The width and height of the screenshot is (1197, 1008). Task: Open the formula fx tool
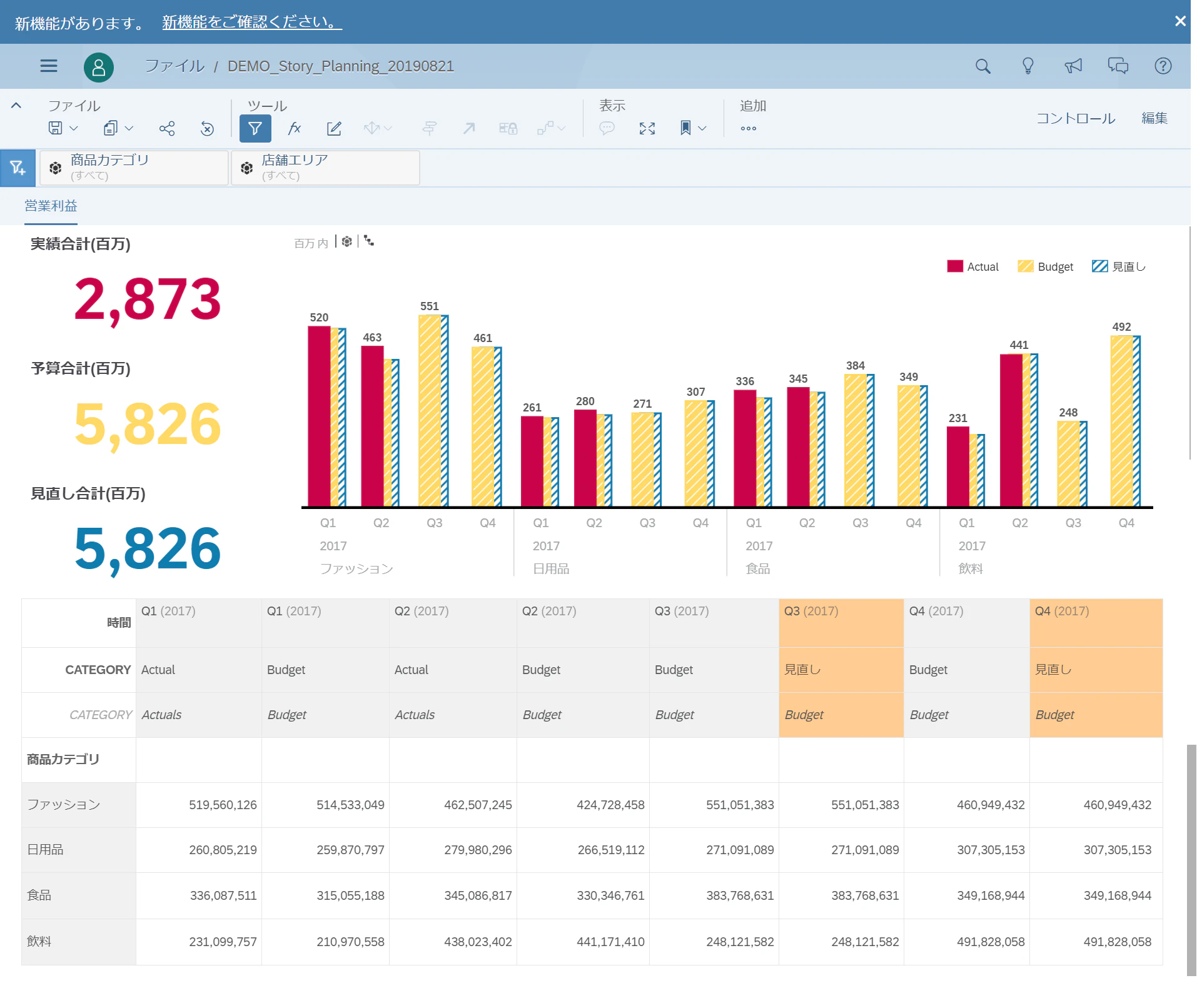point(295,128)
